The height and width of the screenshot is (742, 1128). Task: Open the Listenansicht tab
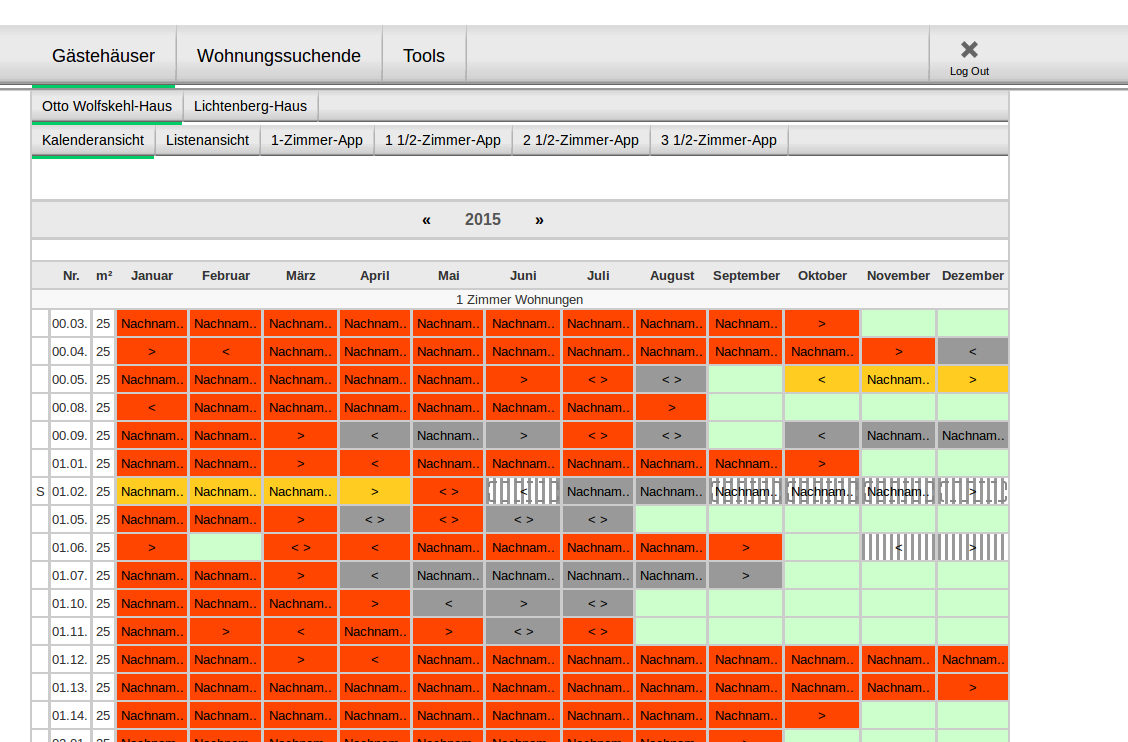pyautogui.click(x=207, y=140)
